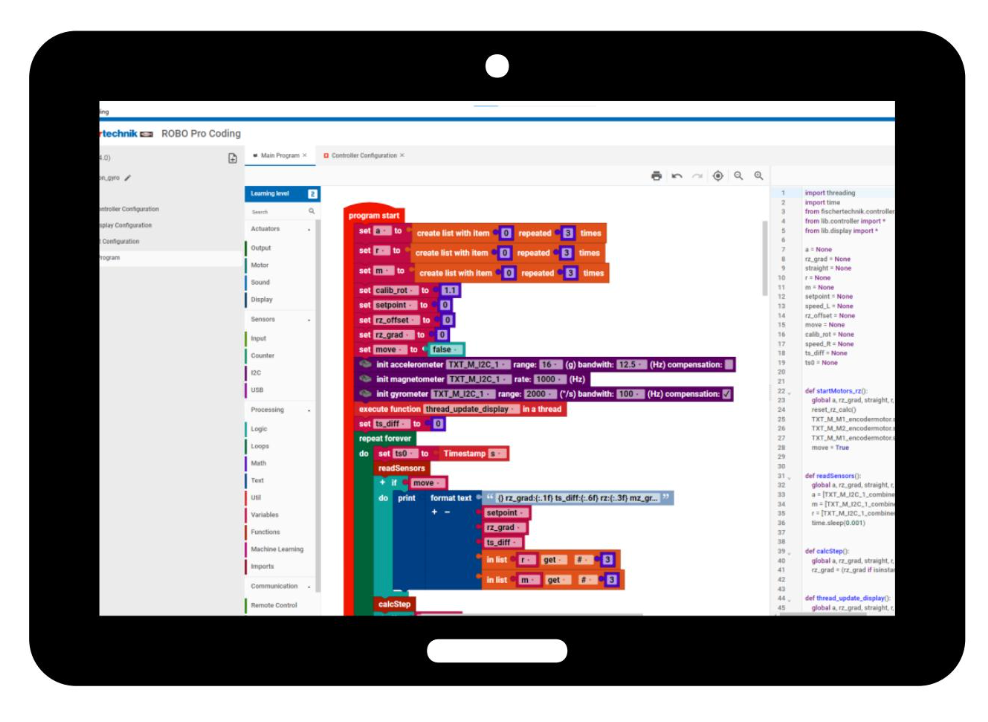Uncheck the gyrometer compensation checkbox
The width and height of the screenshot is (988, 722).
click(726, 394)
